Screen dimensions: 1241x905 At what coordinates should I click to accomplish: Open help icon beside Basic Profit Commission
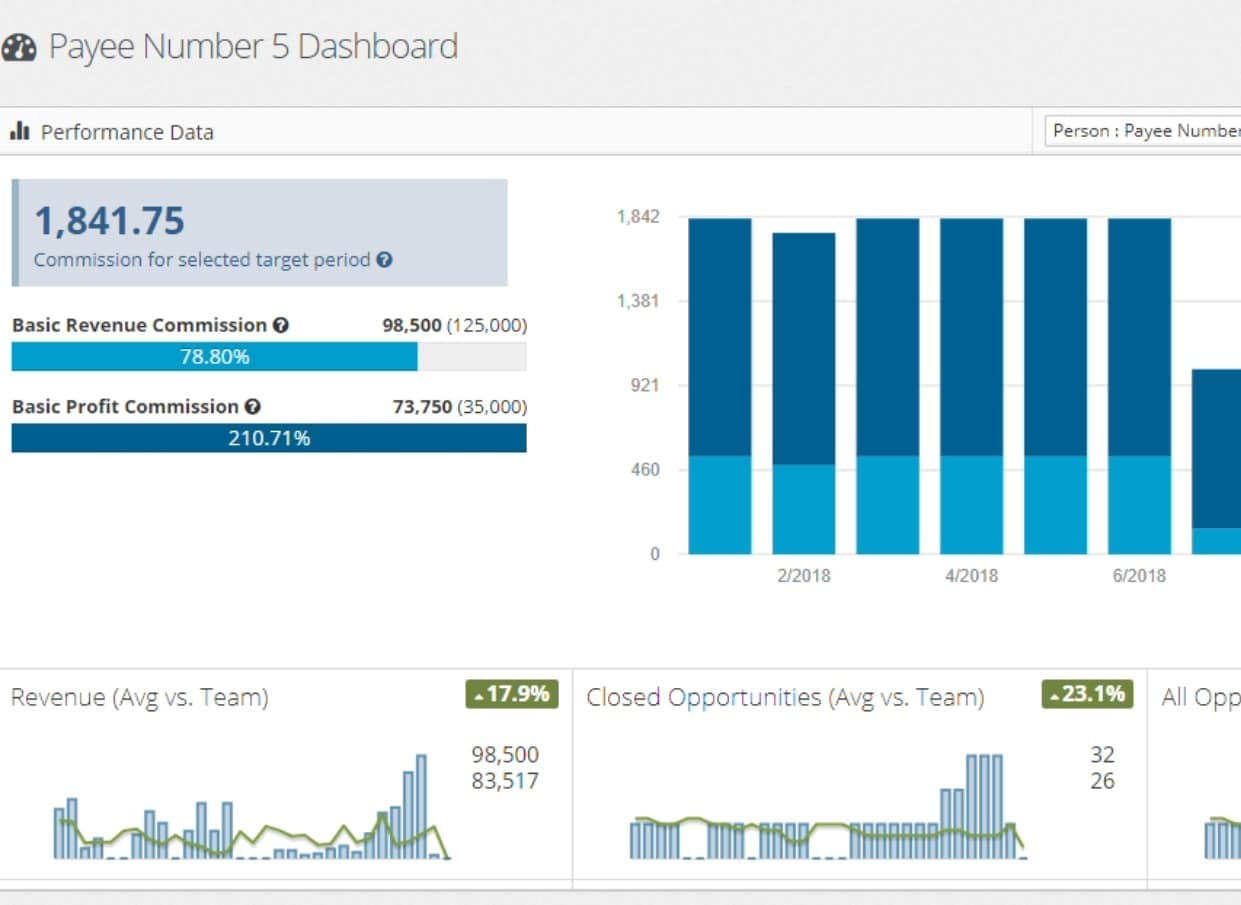pos(253,407)
